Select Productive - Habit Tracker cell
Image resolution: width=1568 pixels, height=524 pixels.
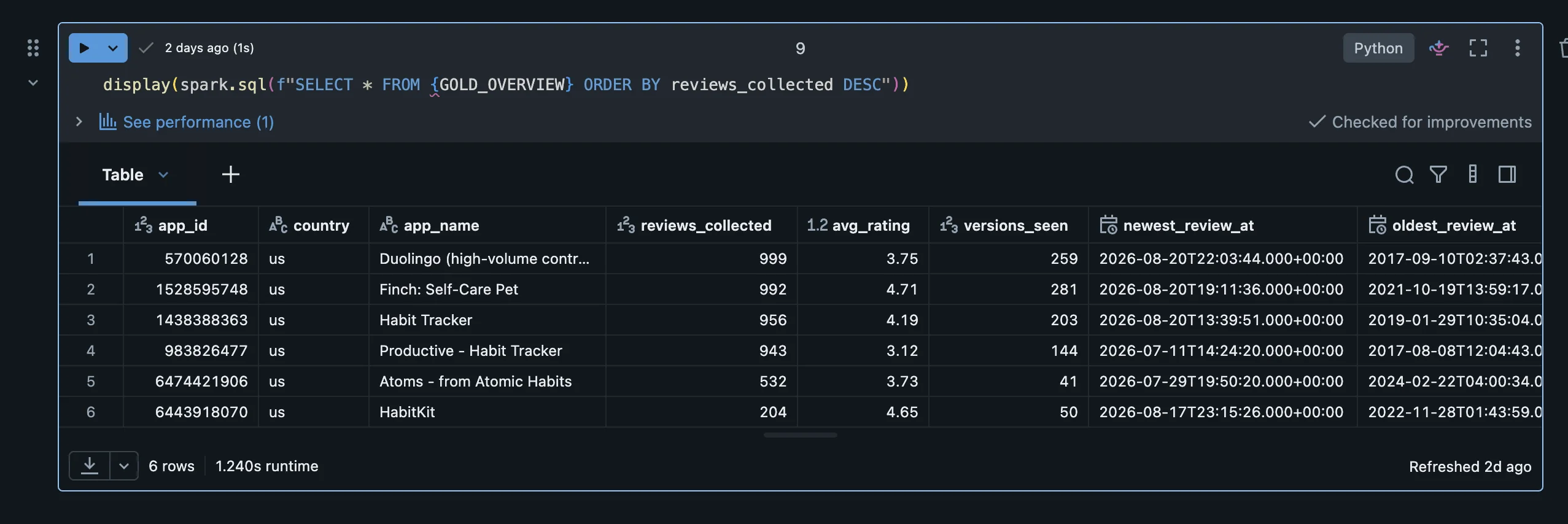(x=487, y=350)
